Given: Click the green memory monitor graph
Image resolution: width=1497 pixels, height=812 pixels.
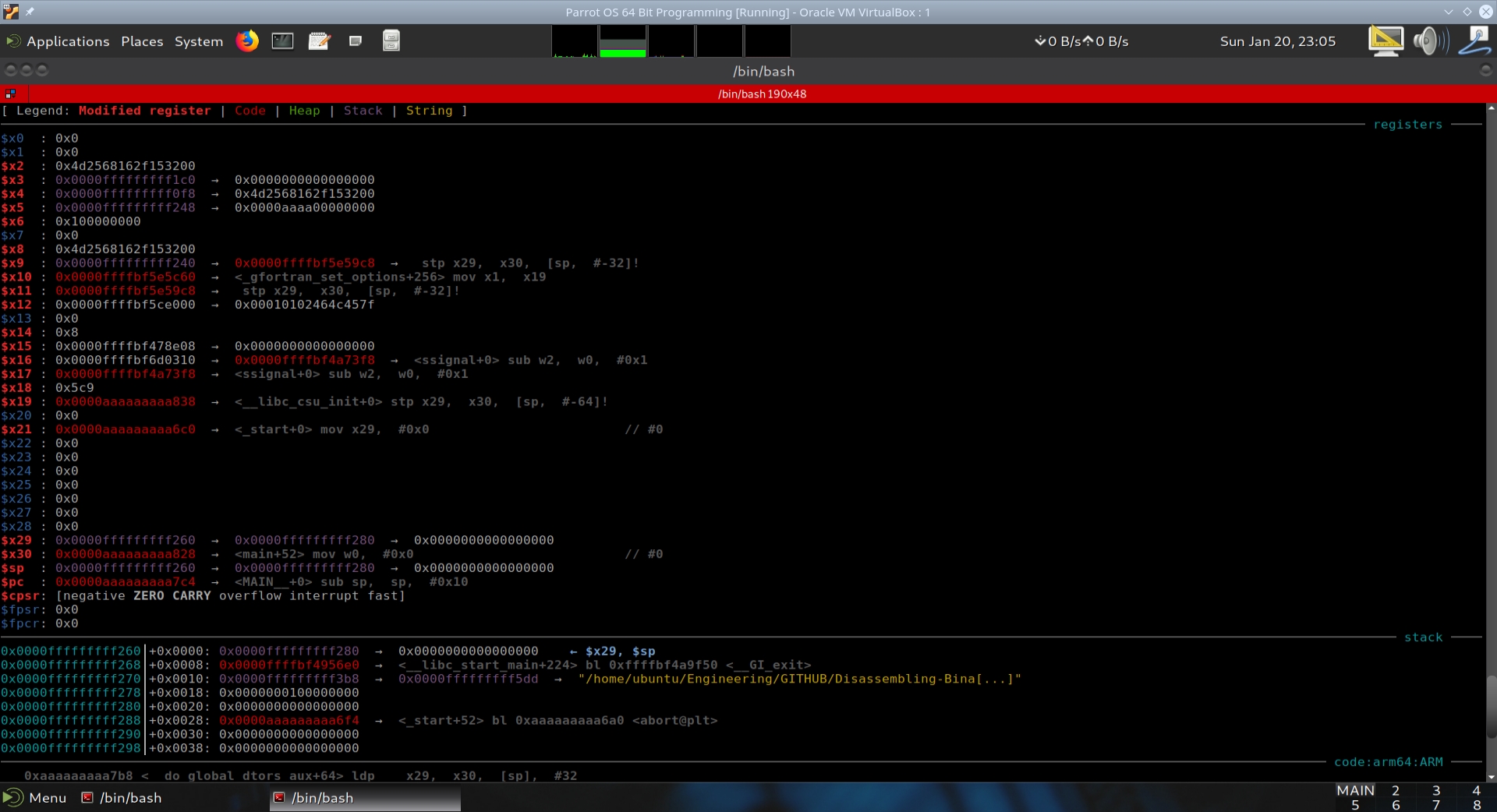Looking at the screenshot, I should (623, 41).
